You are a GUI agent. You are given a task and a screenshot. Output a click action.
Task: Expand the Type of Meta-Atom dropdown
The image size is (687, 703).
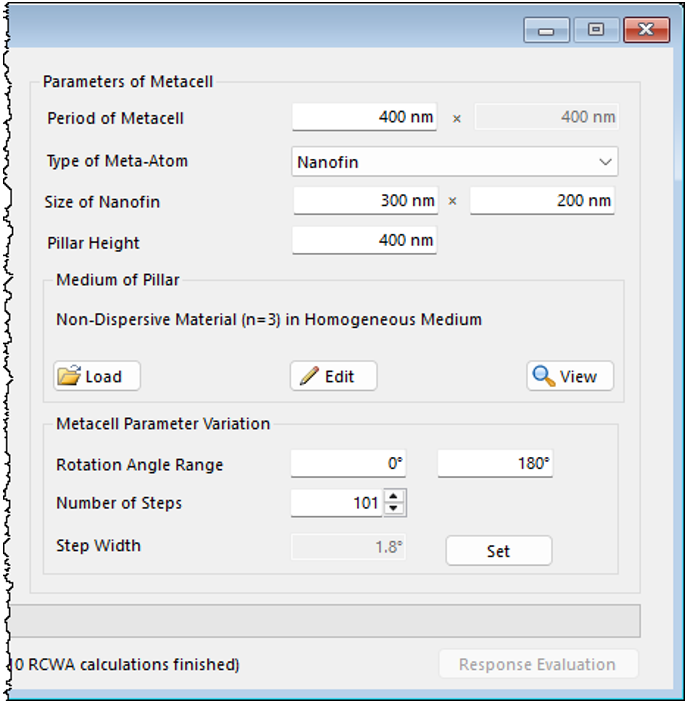point(454,161)
